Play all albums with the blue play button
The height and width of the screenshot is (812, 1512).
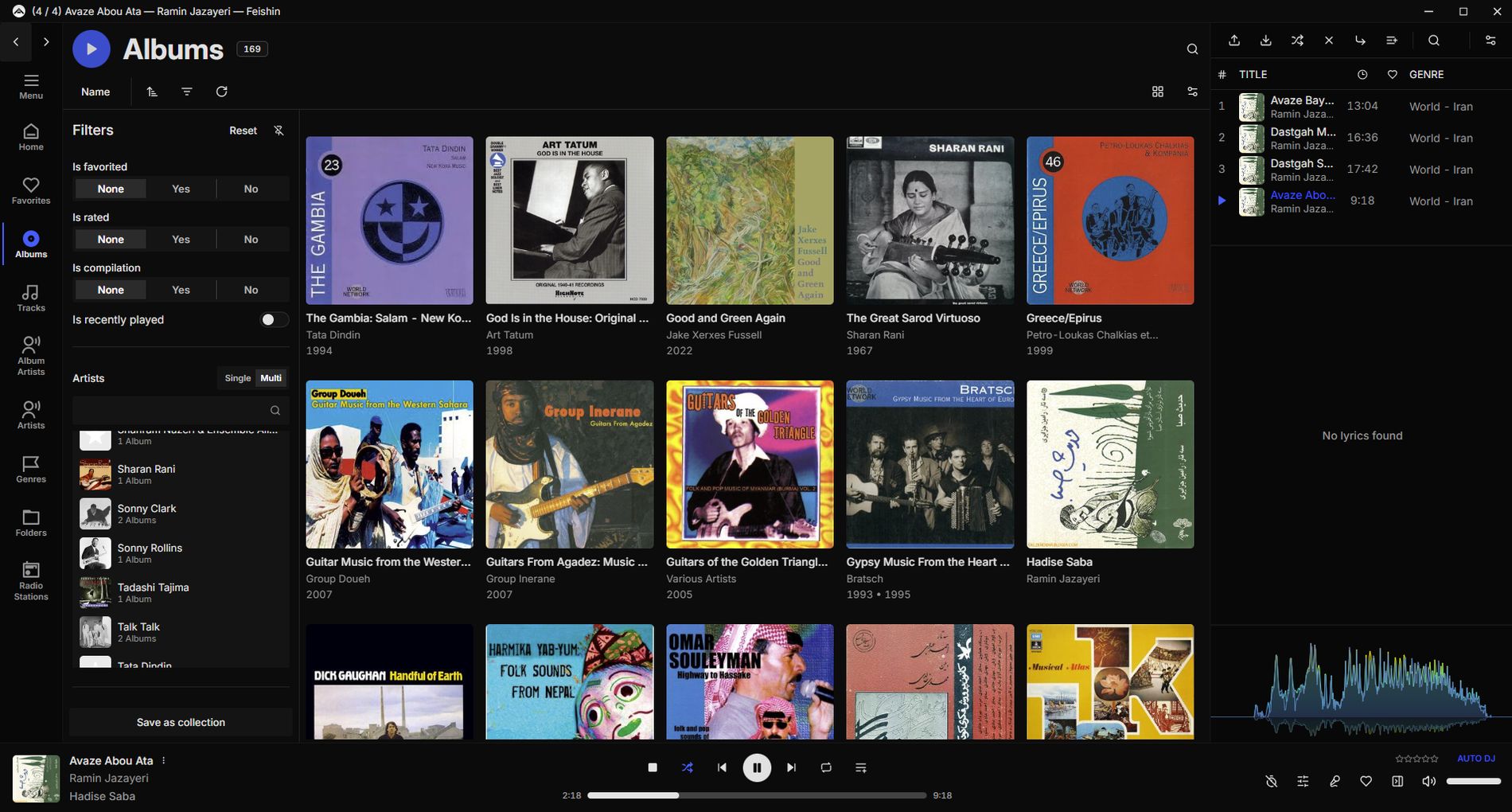pyautogui.click(x=92, y=49)
